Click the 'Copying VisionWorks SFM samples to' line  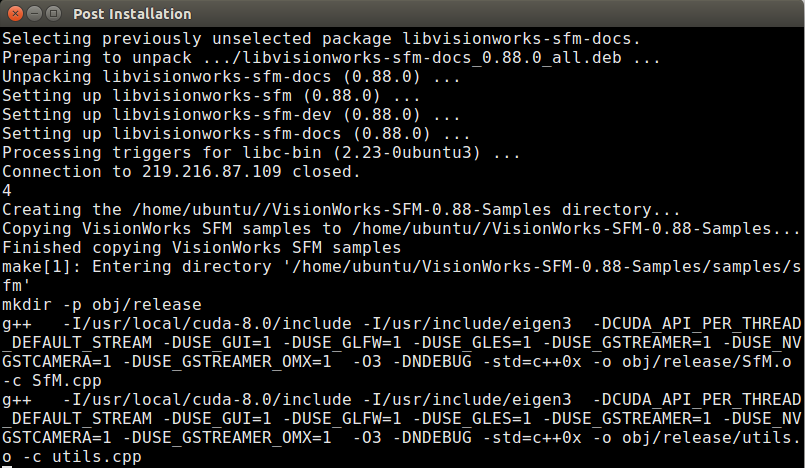point(401,228)
